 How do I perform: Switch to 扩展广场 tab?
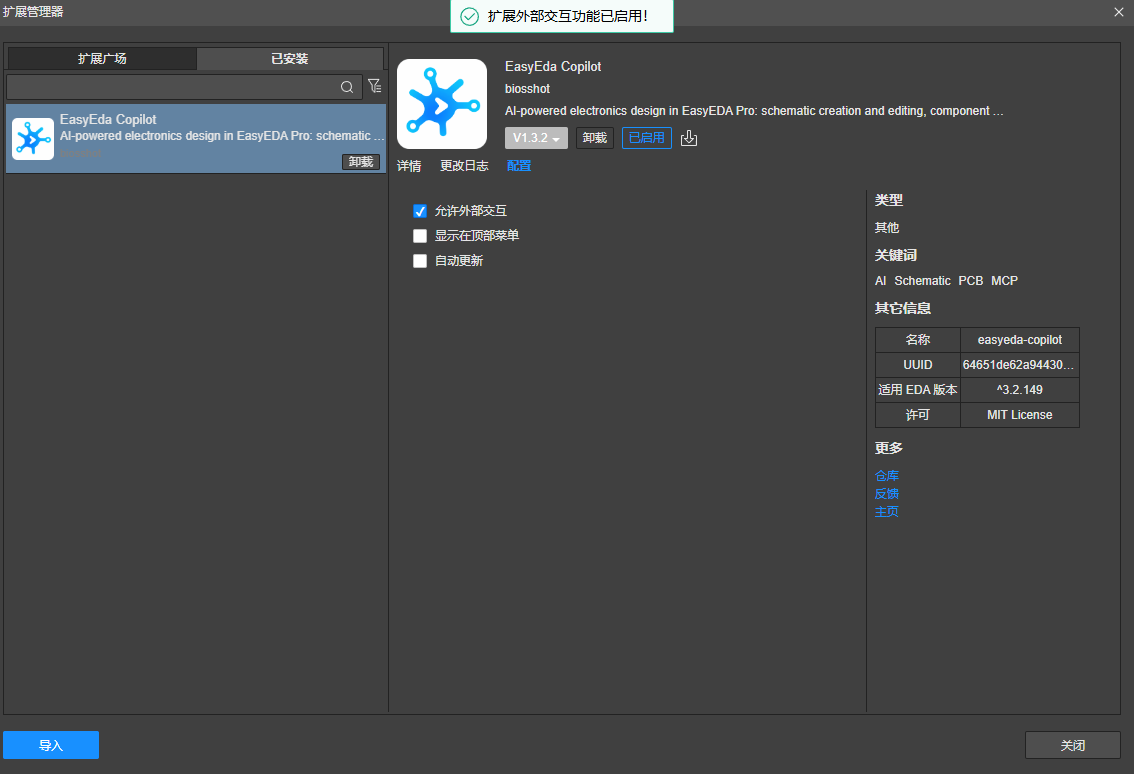coord(102,59)
